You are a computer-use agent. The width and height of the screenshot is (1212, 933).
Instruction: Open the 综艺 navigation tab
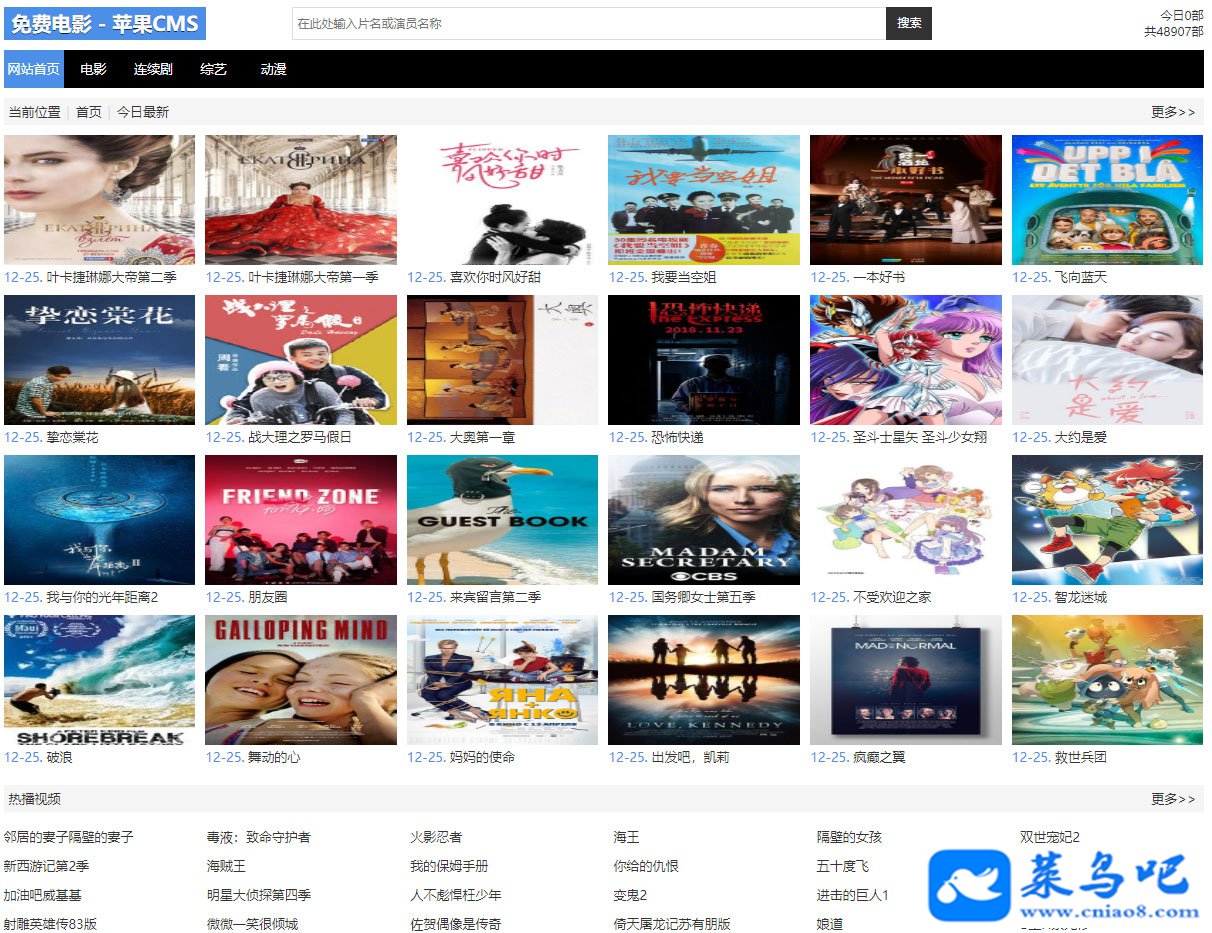tap(214, 69)
